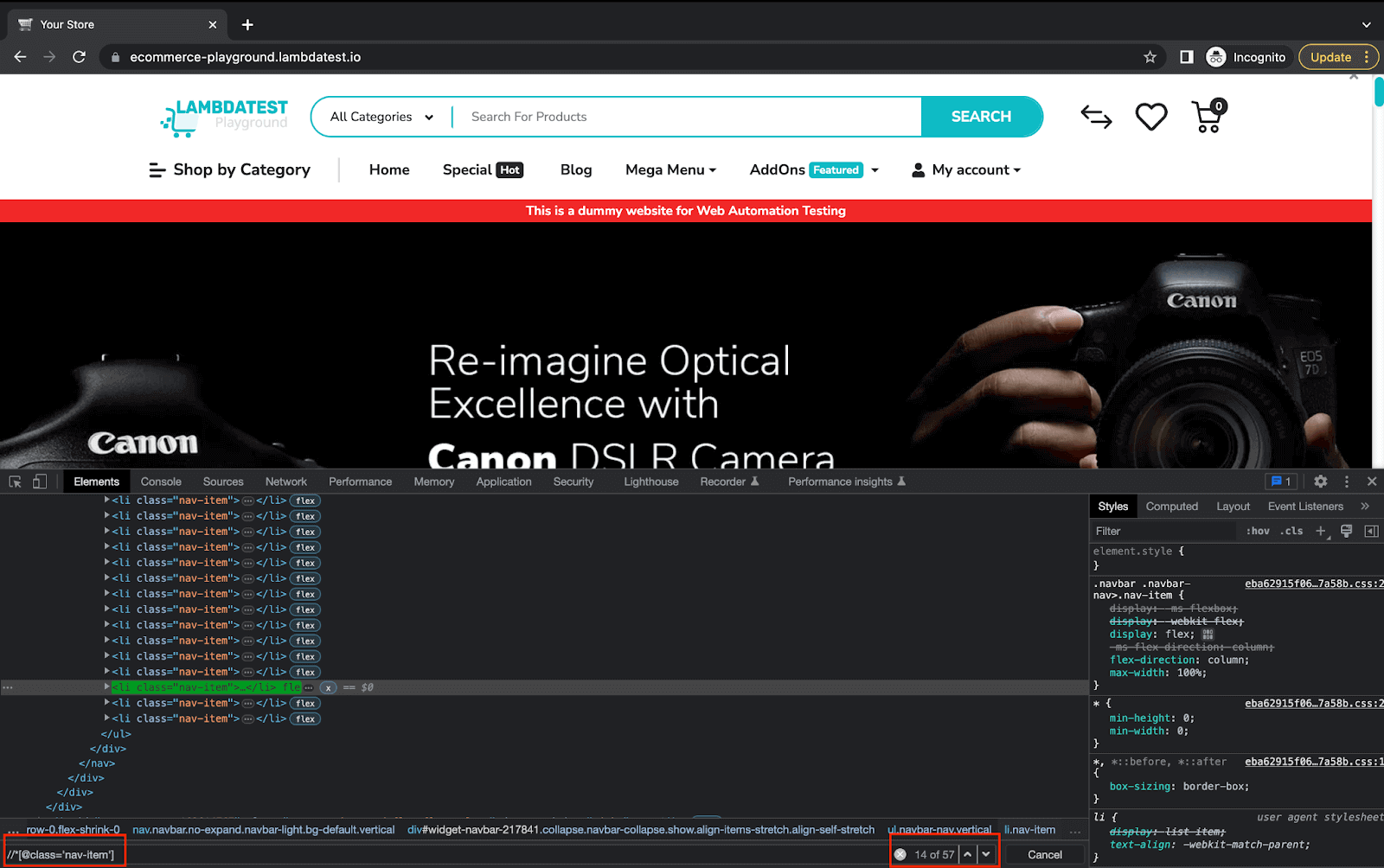The image size is (1384, 868).
Task: Click the Search For Products field
Action: tap(688, 117)
